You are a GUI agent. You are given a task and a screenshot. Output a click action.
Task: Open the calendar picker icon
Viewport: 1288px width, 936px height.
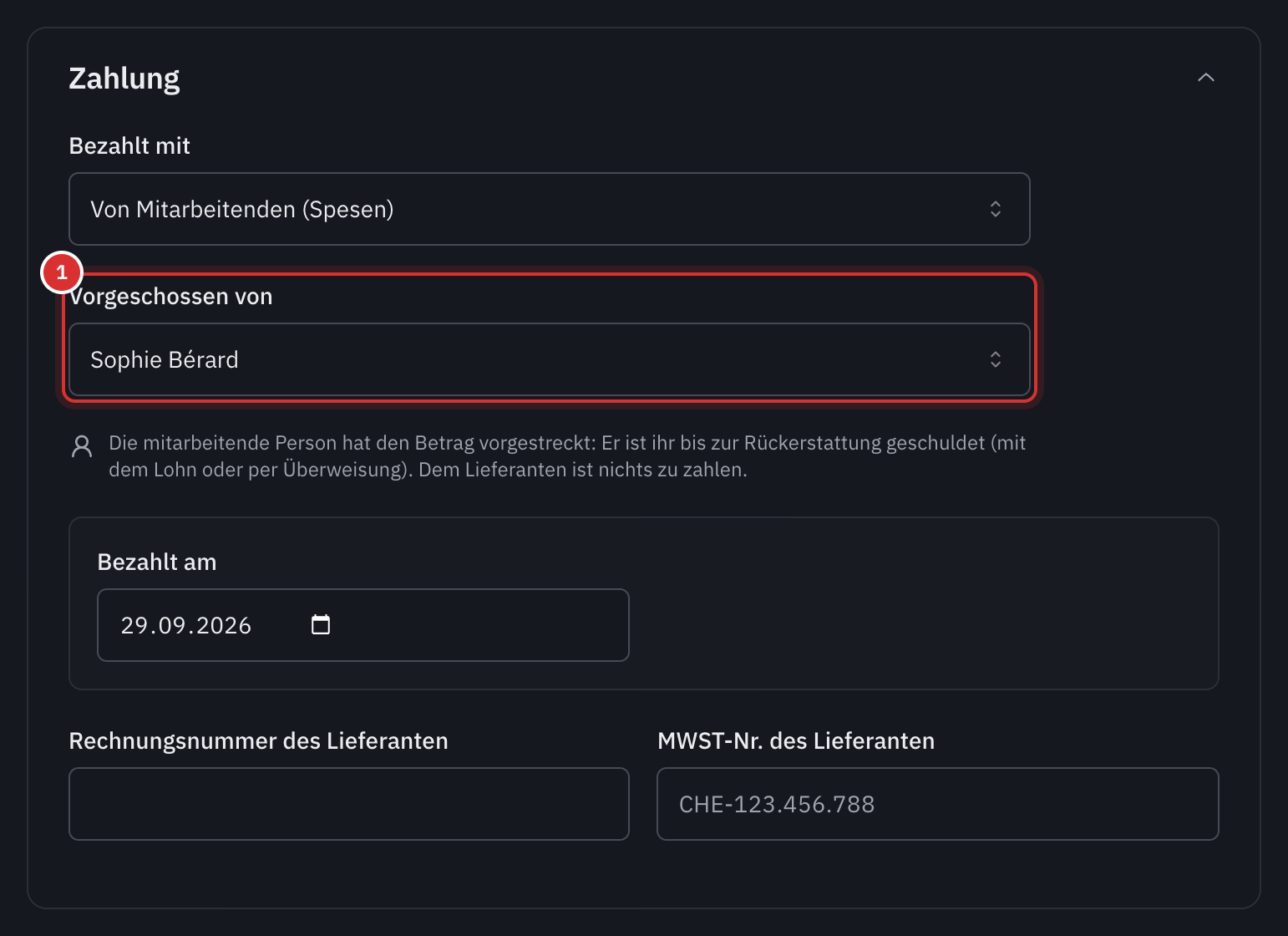(321, 624)
